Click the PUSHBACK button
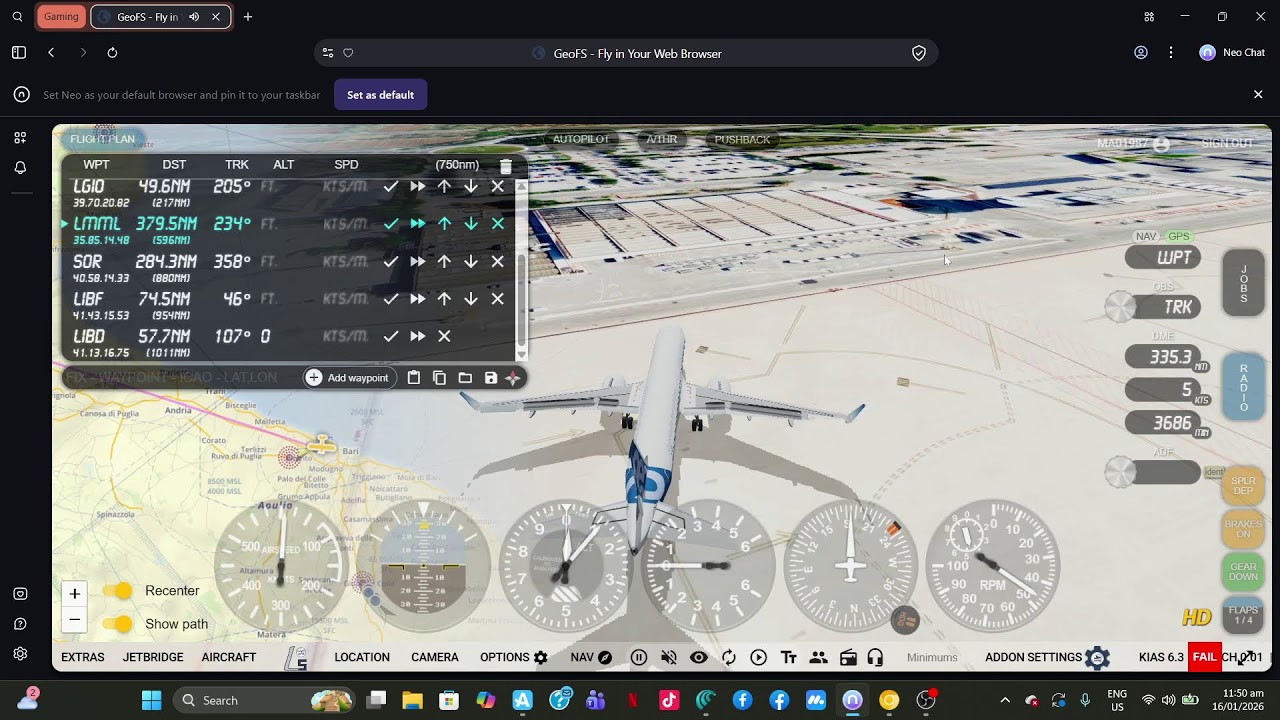 click(x=742, y=140)
